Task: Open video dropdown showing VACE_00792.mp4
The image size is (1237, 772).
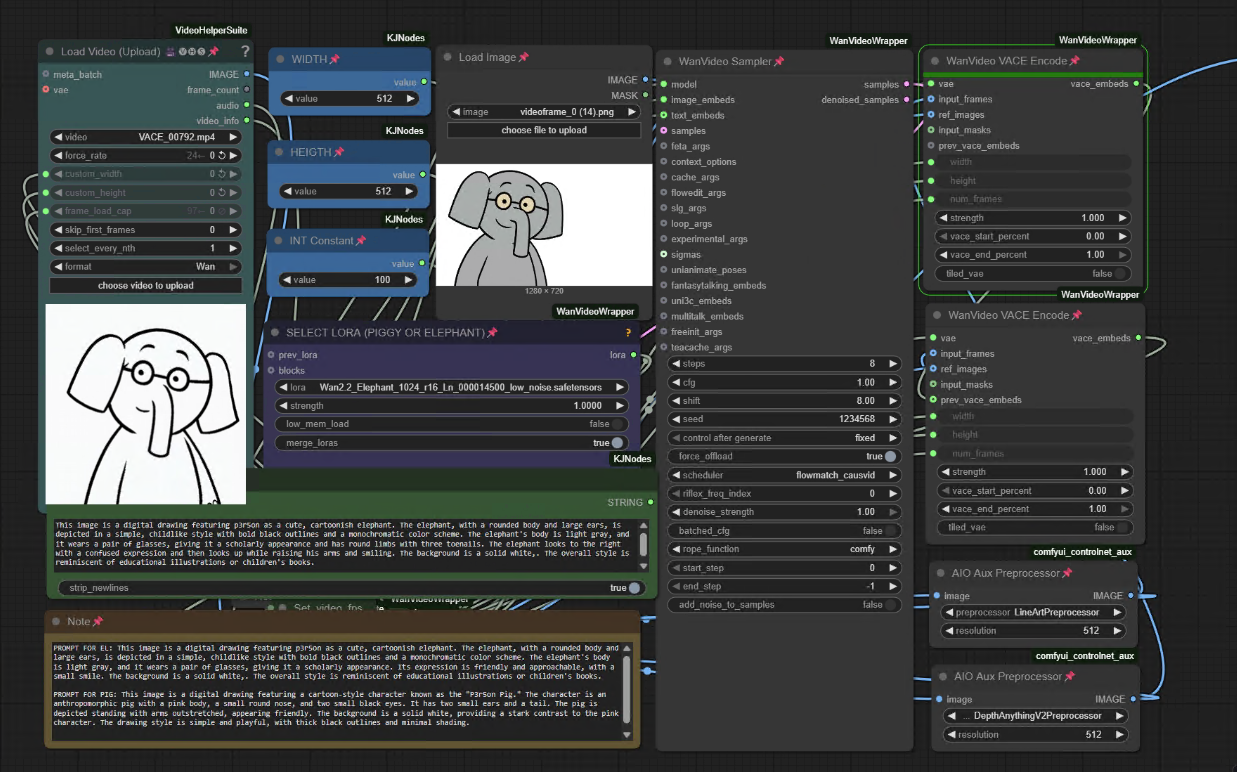Action: click(146, 137)
